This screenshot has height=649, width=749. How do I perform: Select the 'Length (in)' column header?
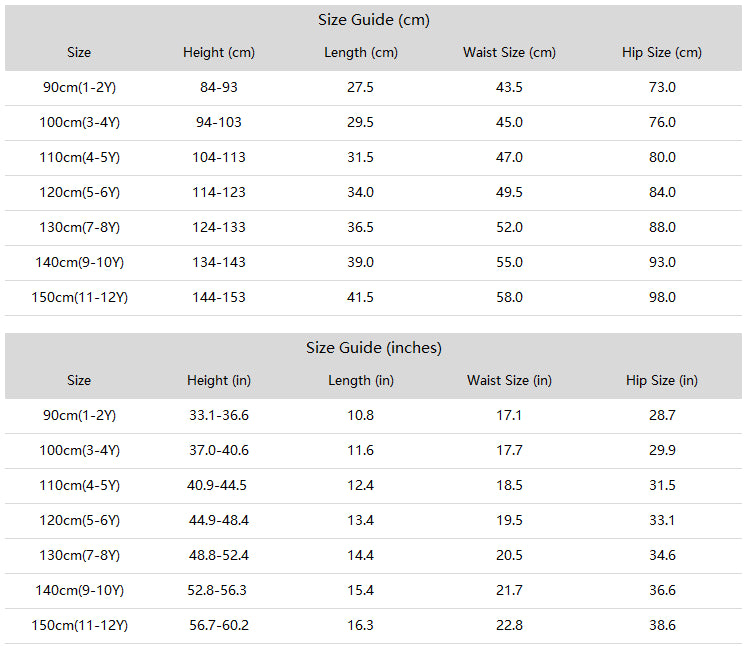click(361, 381)
